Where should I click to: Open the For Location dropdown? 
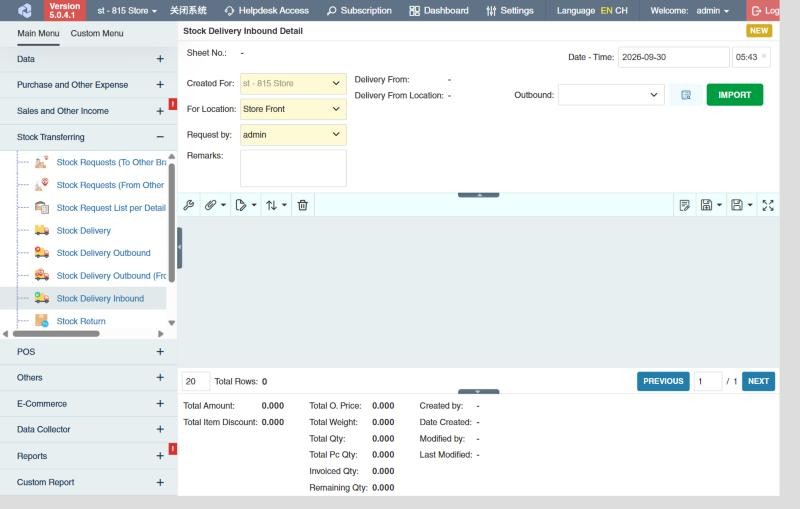[293, 109]
